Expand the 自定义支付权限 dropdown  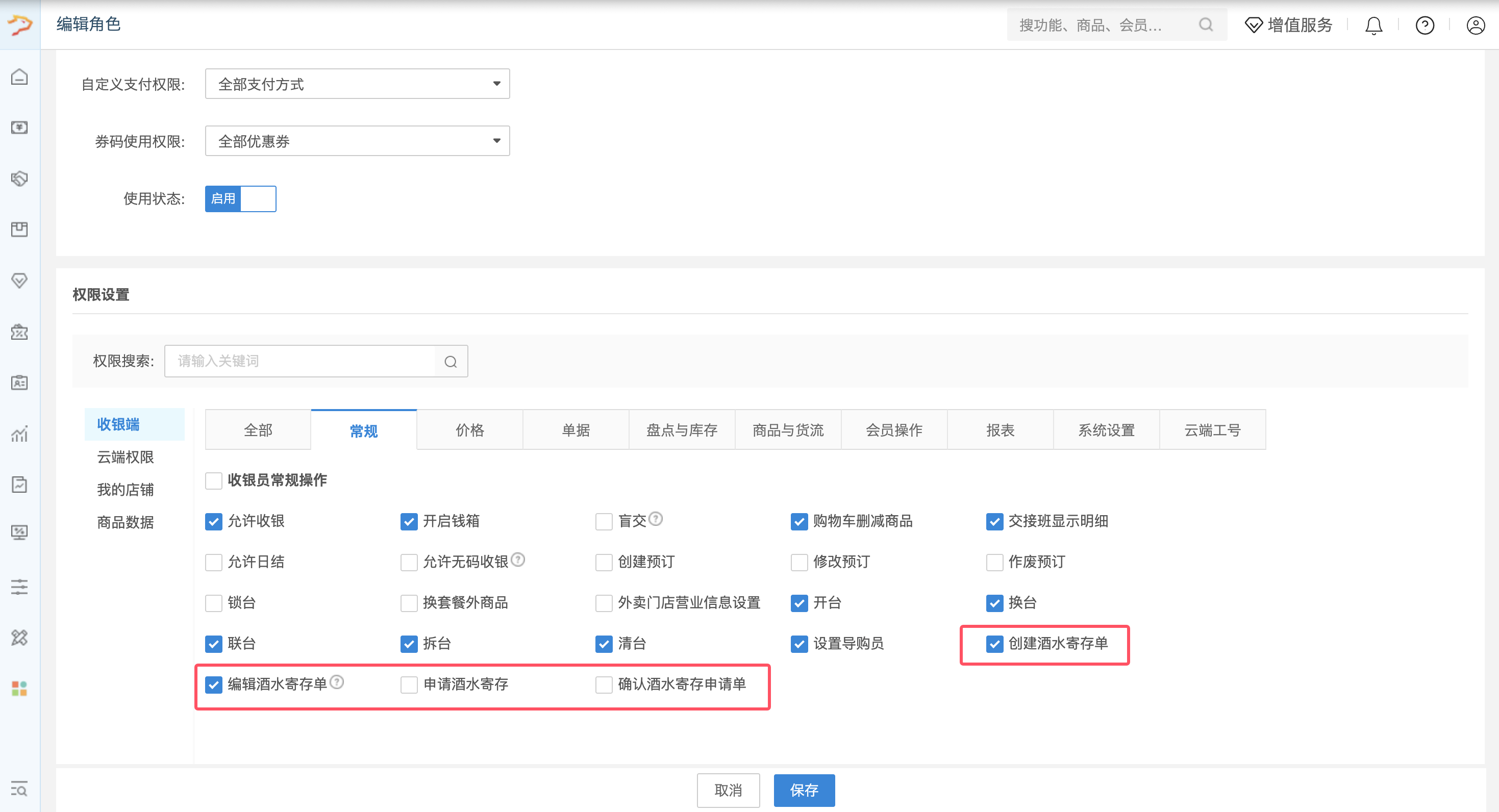[x=357, y=84]
